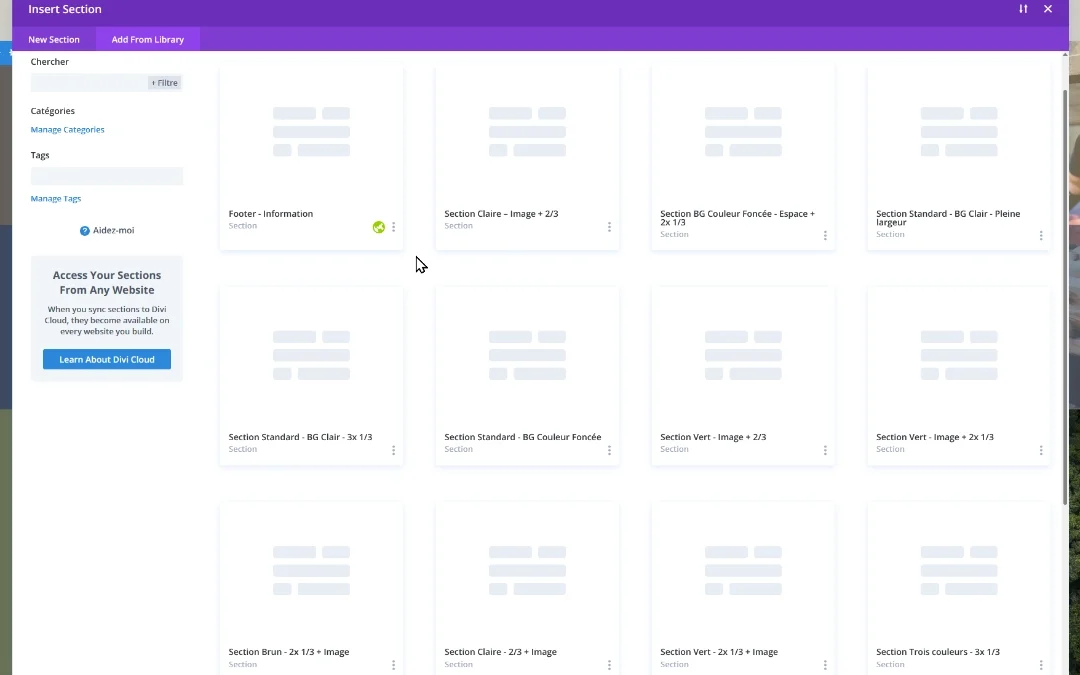Click the Tags input field
The width and height of the screenshot is (1080, 675).
pyautogui.click(x=107, y=176)
